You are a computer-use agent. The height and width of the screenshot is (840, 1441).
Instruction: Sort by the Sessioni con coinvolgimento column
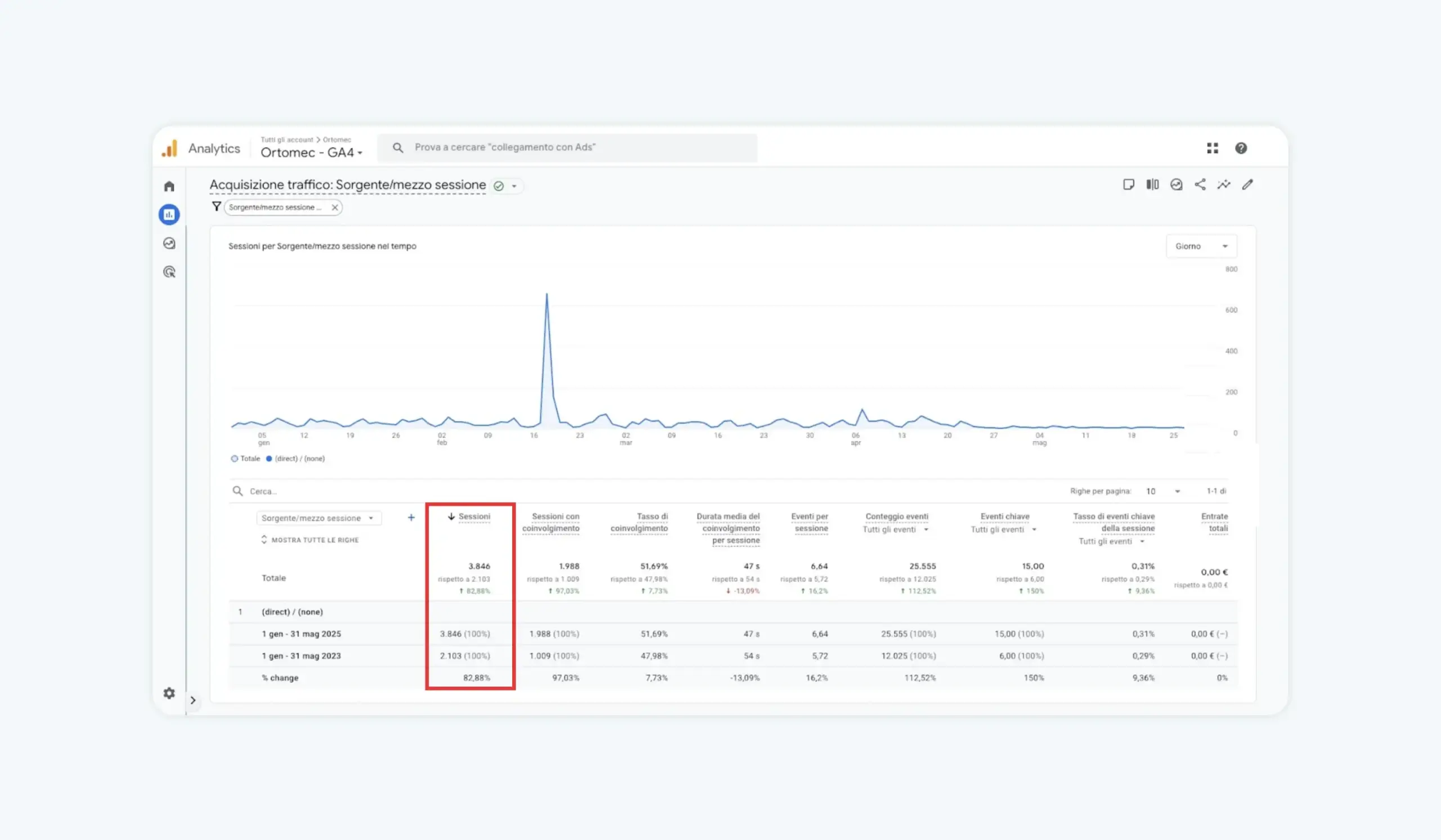point(551,522)
